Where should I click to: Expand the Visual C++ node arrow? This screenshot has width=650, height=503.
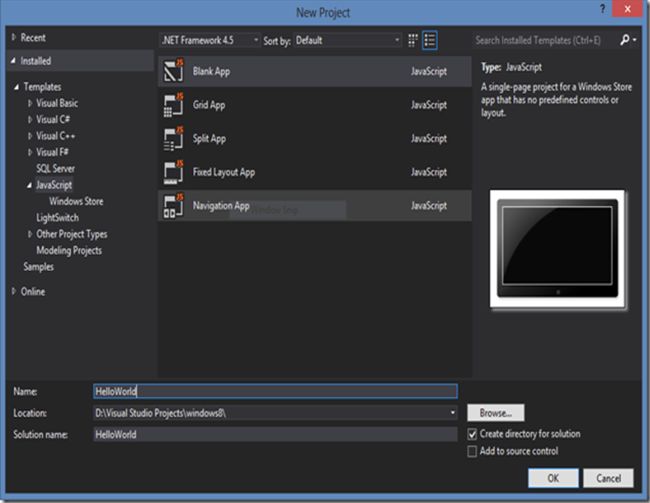pyautogui.click(x=30, y=136)
